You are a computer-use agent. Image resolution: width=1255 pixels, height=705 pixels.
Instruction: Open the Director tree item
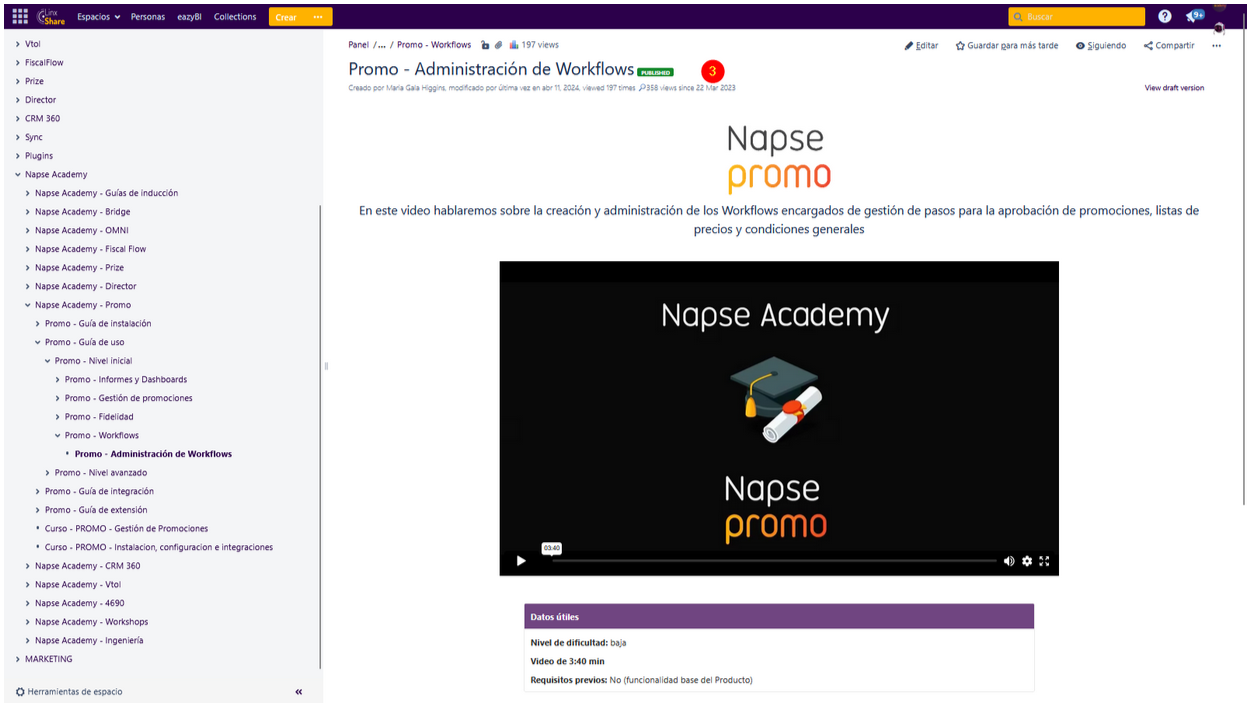(40, 100)
